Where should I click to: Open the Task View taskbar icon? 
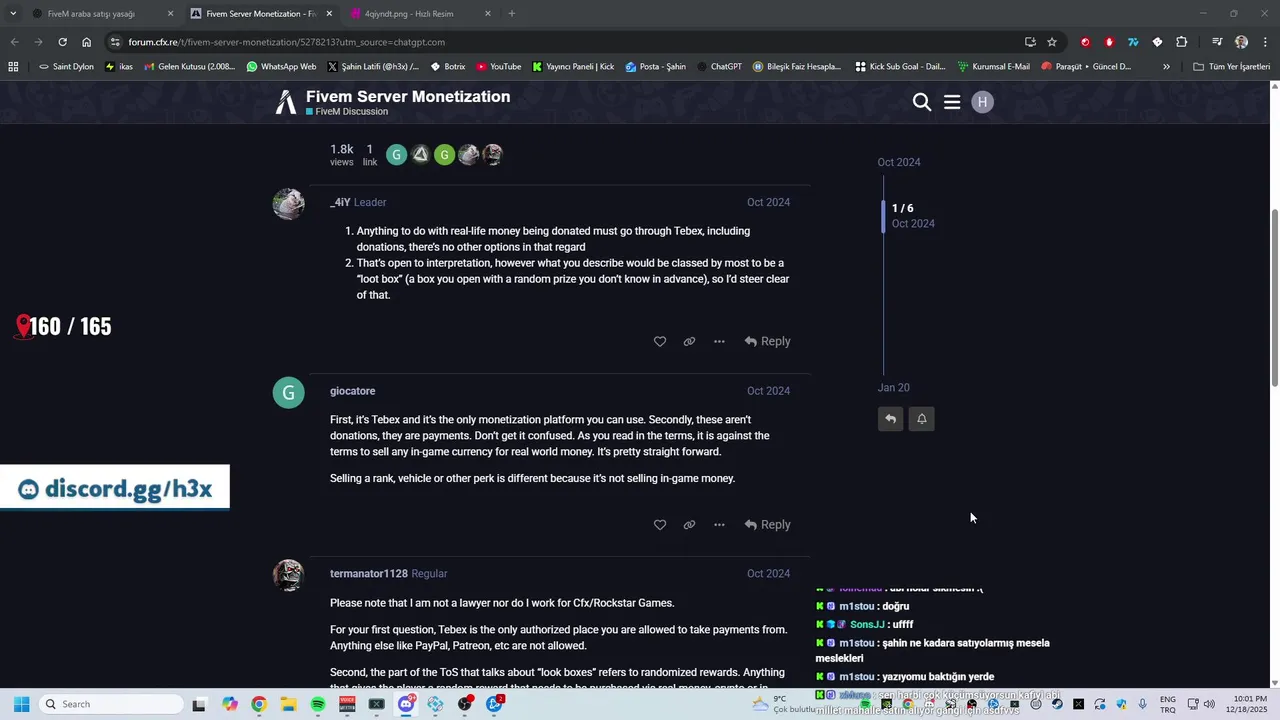(199, 704)
